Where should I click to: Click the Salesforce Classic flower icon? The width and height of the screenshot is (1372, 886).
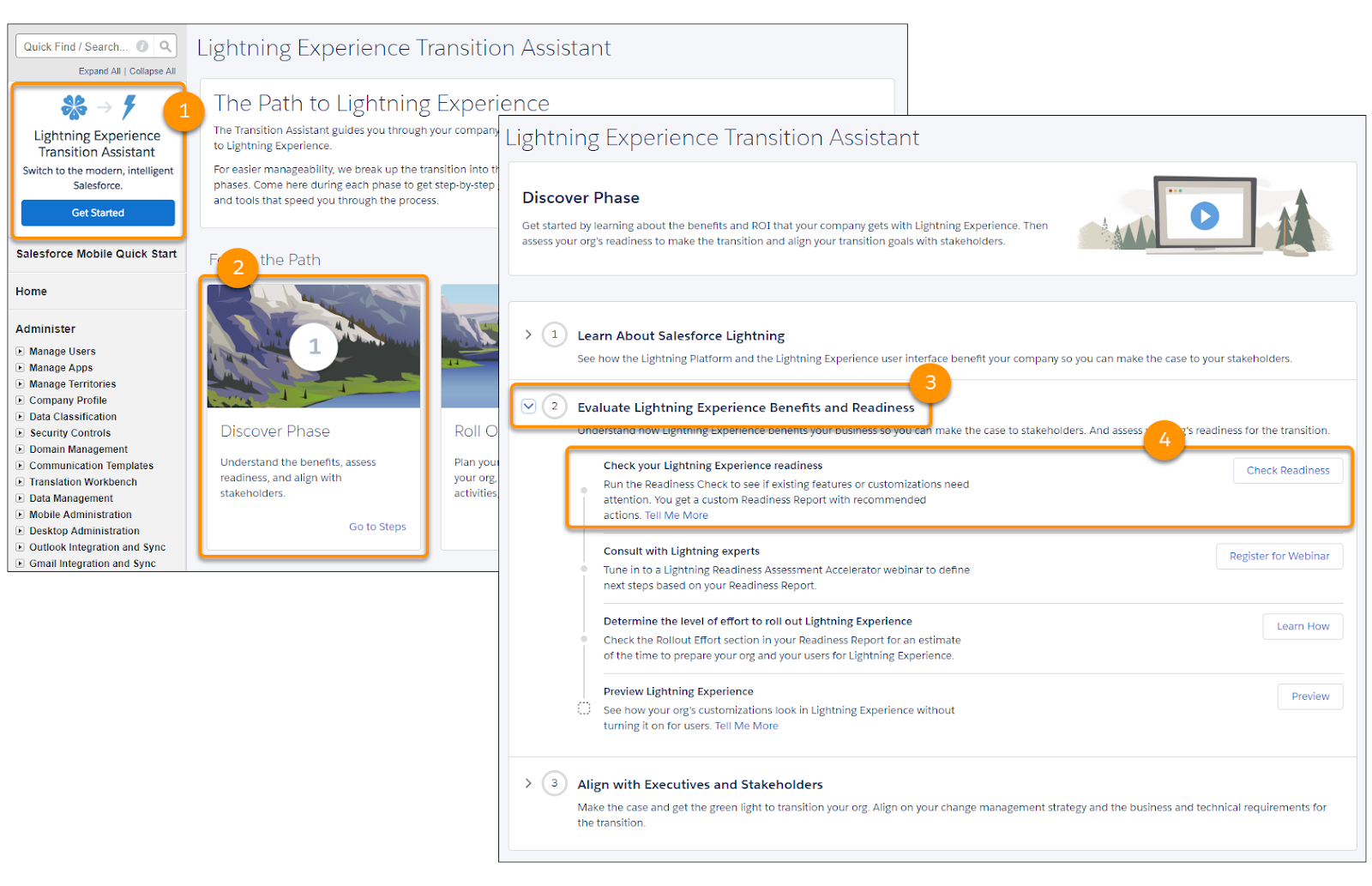(x=74, y=106)
